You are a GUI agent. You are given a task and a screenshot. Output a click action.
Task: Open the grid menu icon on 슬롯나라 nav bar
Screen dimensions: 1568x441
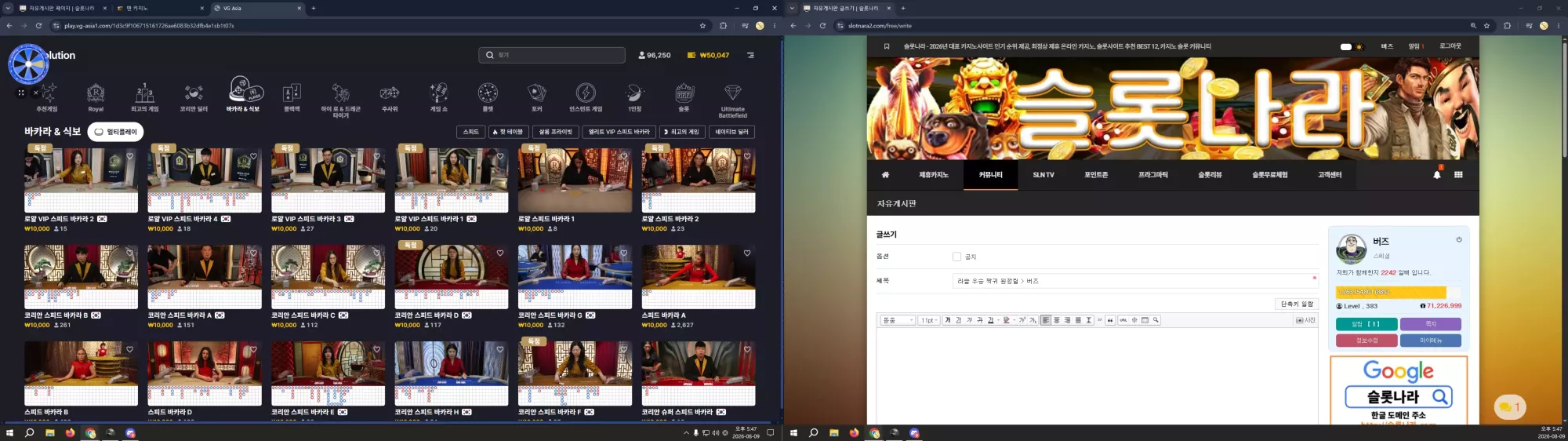click(1458, 175)
